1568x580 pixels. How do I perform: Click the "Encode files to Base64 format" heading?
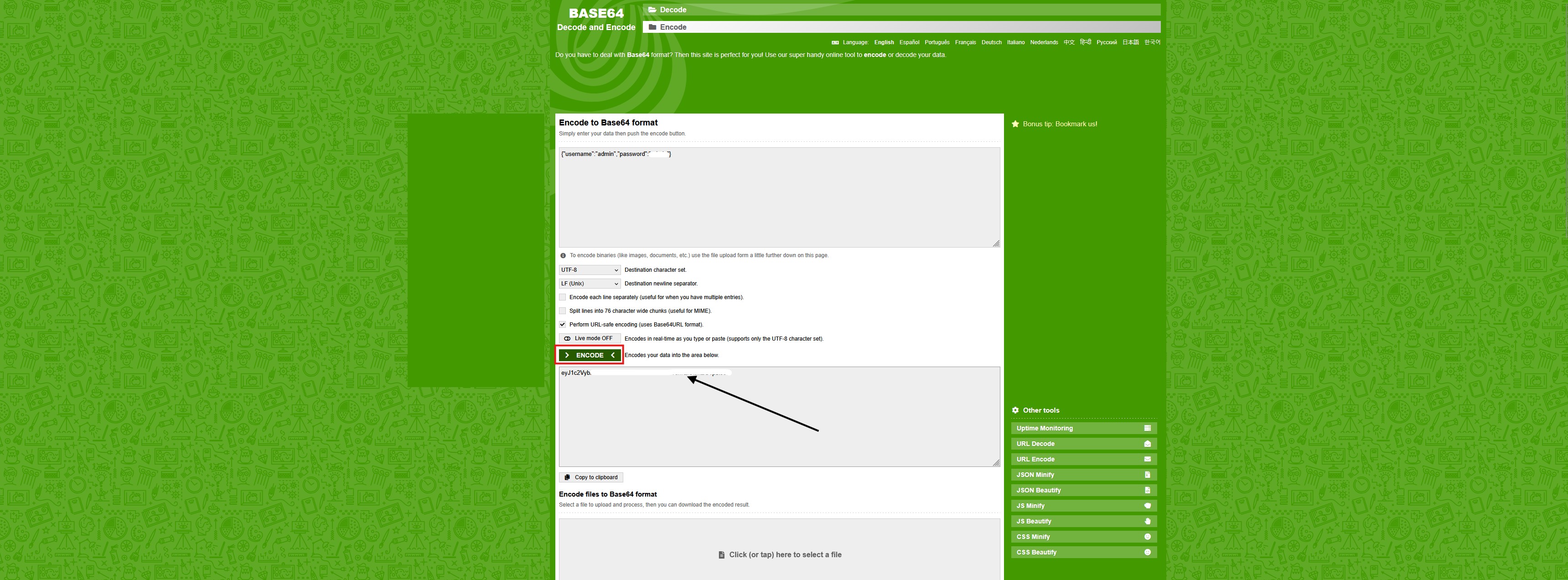607,494
